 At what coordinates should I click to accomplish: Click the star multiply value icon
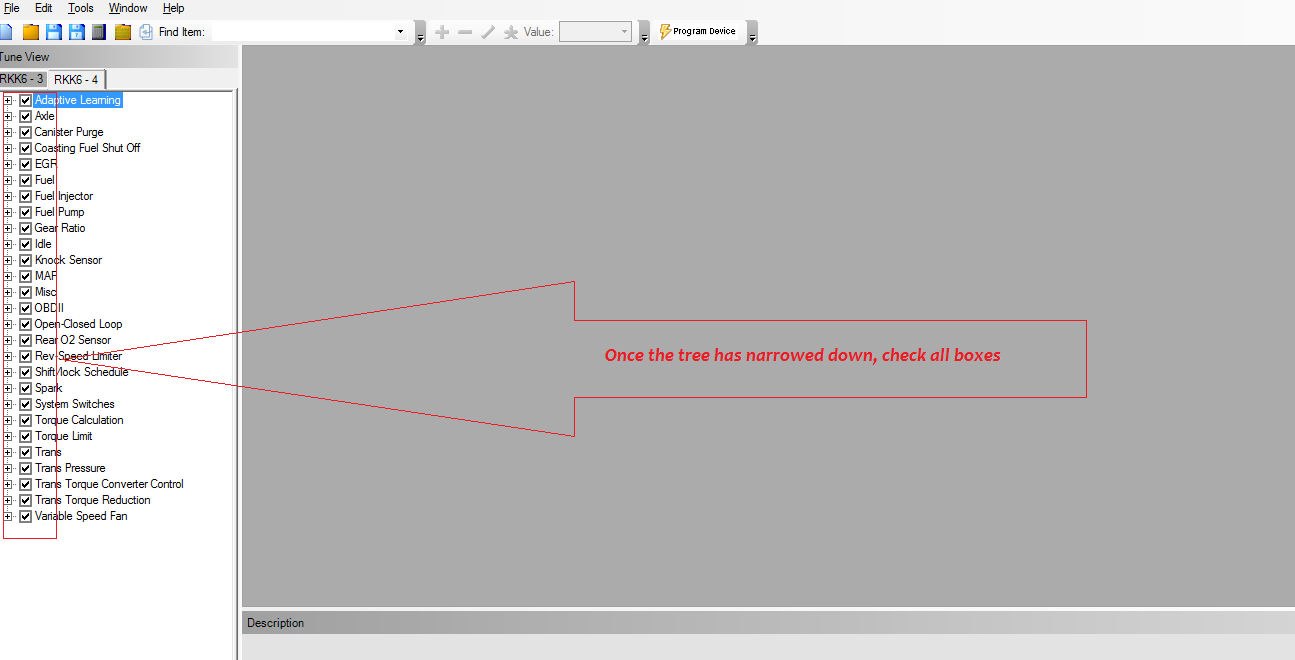pos(511,32)
